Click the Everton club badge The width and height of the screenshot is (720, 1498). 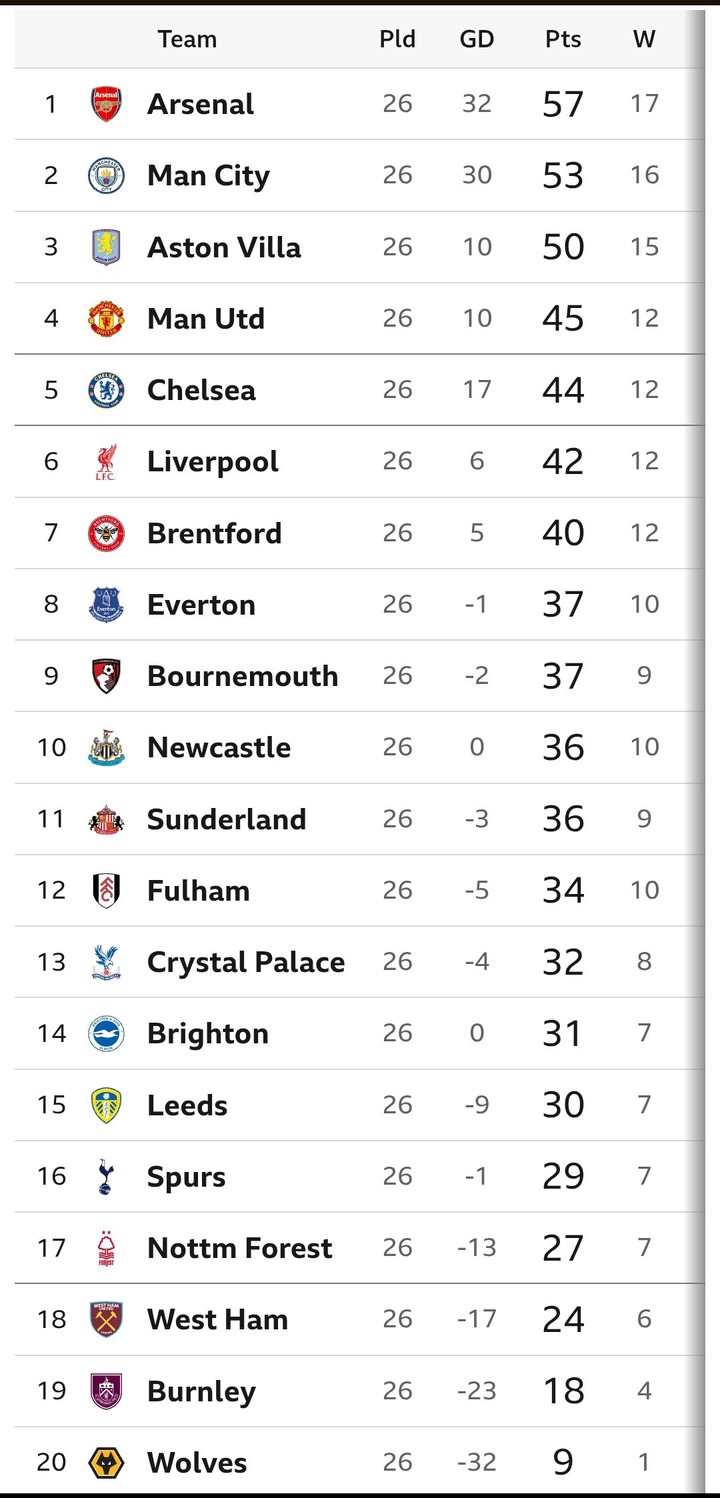[106, 605]
